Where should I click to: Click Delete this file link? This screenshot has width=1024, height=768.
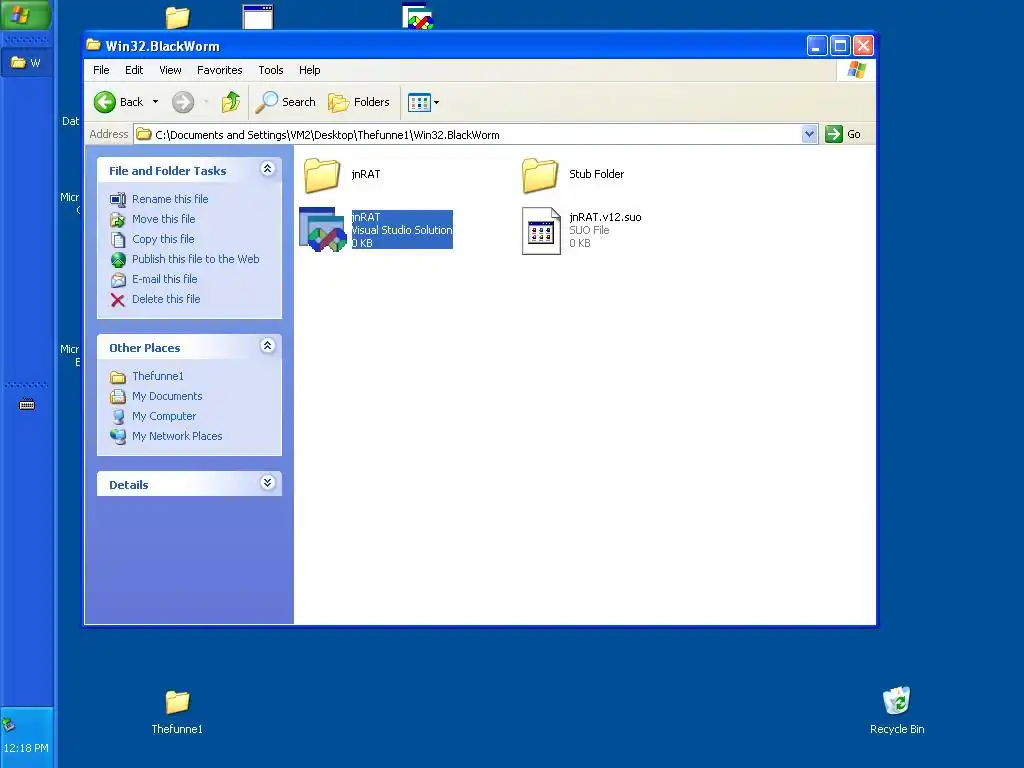(166, 299)
